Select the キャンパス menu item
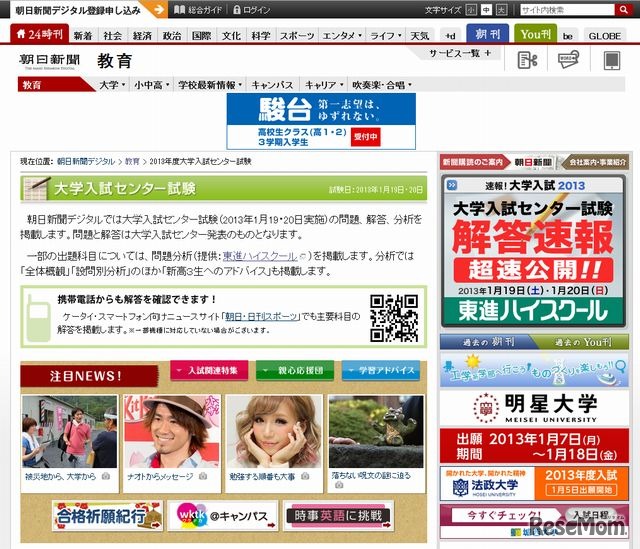This screenshot has height=549, width=640. [272, 85]
